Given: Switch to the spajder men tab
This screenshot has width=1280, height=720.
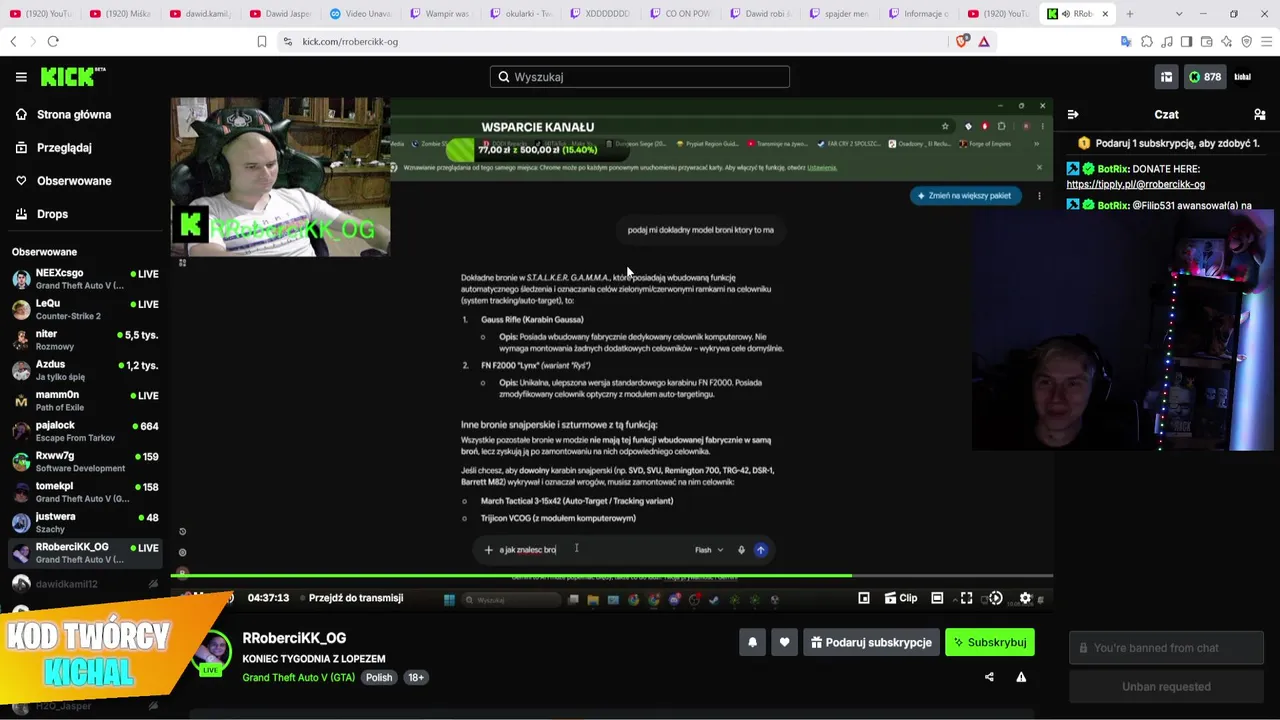Looking at the screenshot, I should [x=840, y=14].
